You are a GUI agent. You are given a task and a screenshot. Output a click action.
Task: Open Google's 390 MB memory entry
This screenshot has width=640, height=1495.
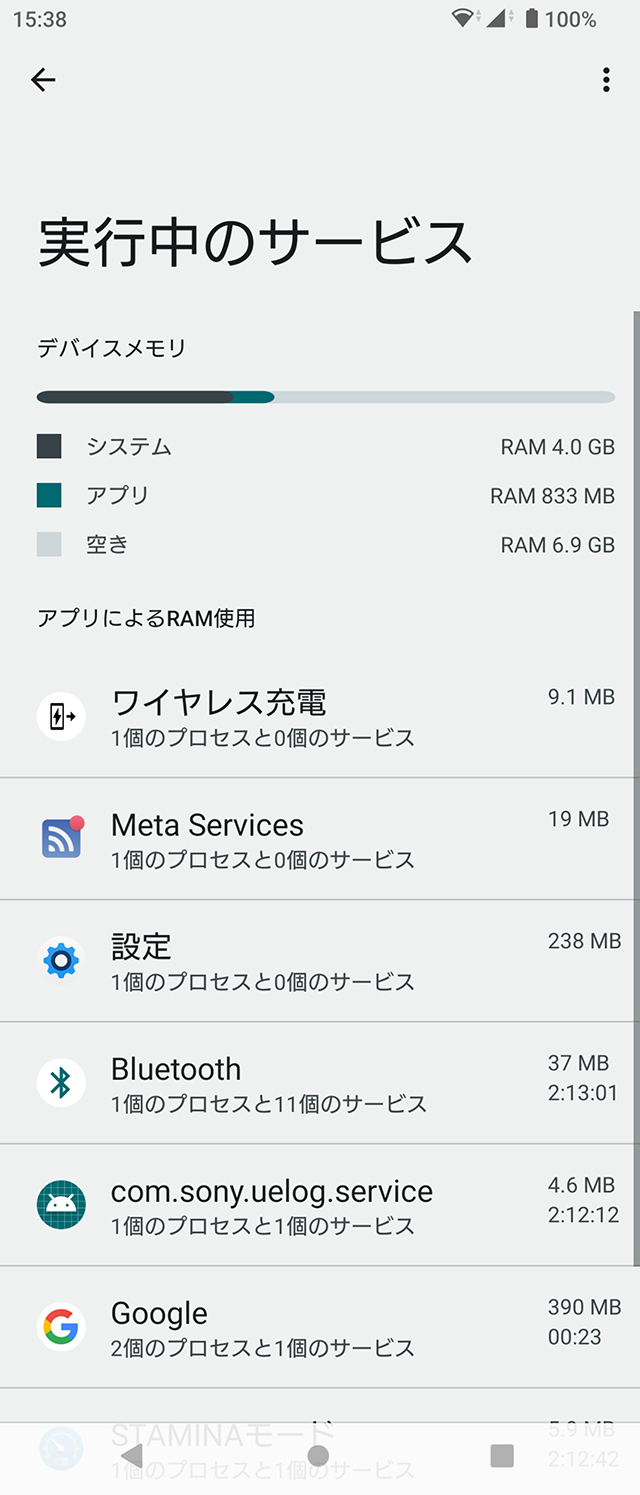320,1327
